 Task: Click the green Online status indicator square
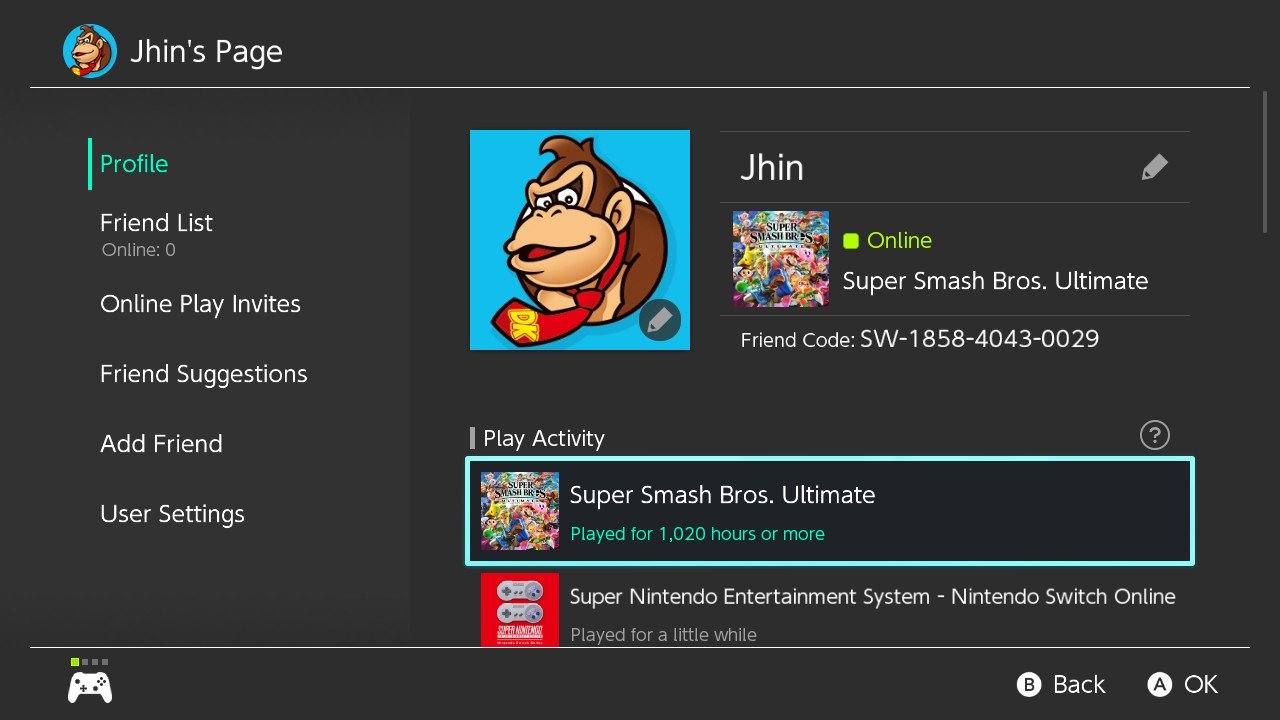851,241
